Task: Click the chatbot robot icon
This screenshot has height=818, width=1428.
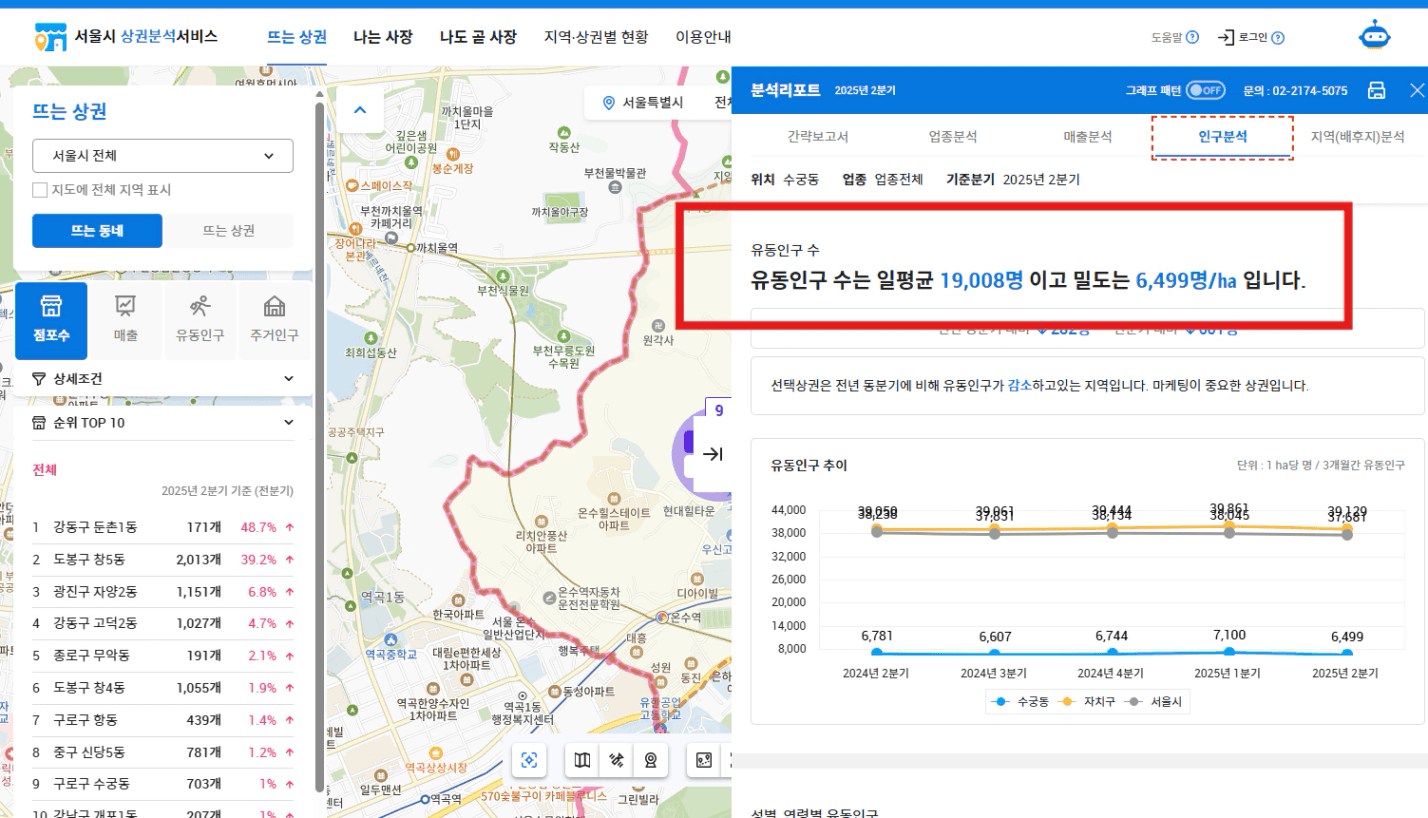Action: click(x=1374, y=37)
